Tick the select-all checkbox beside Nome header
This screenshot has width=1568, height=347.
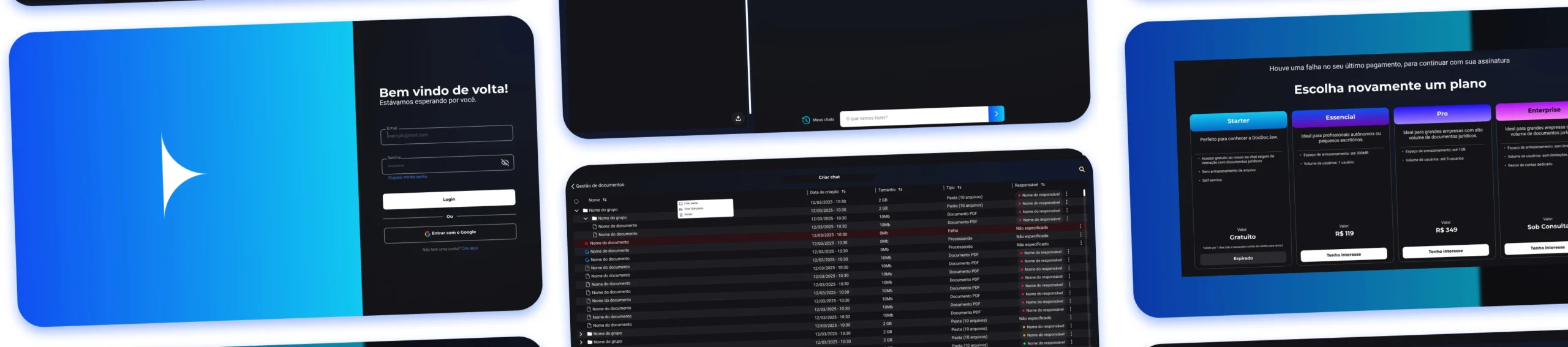576,201
